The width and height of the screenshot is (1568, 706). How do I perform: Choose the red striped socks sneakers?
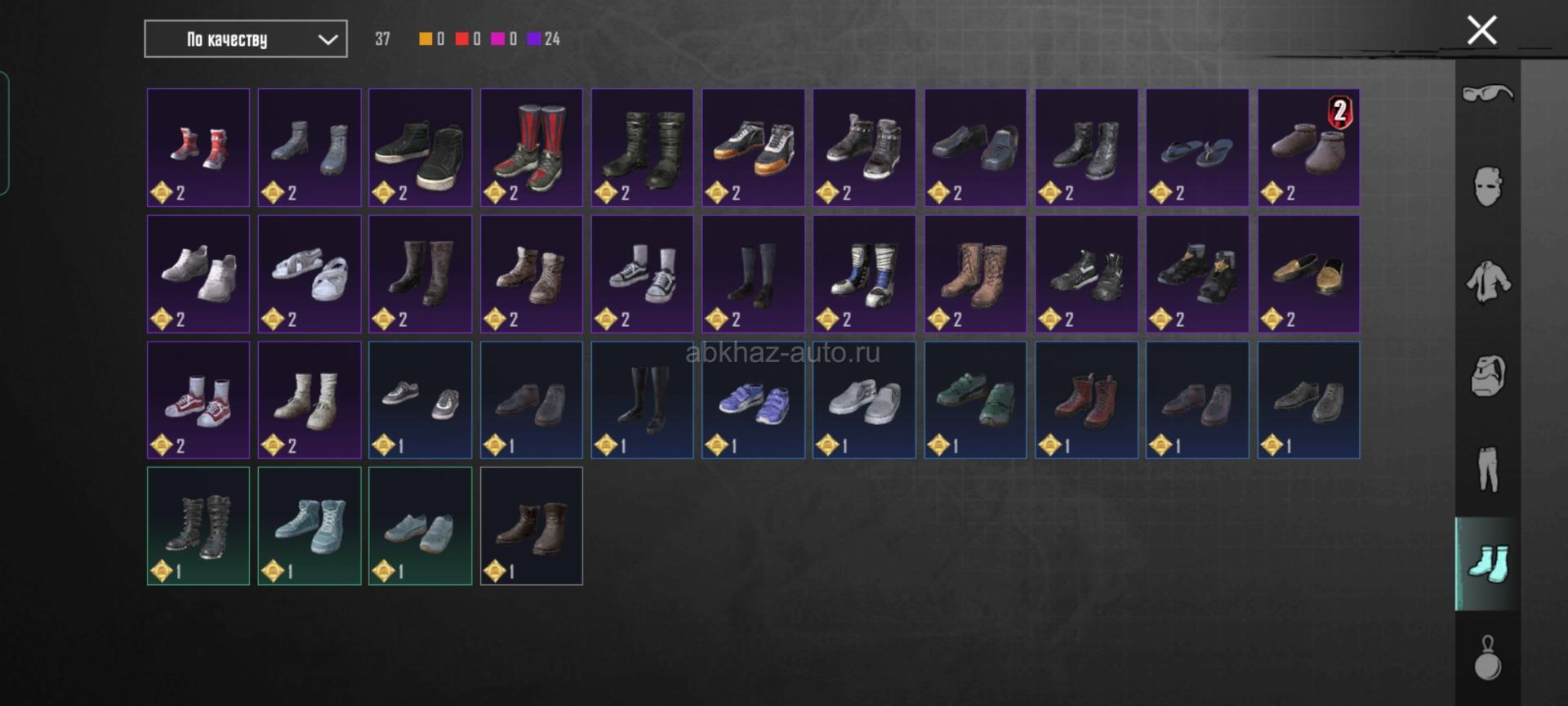click(532, 148)
